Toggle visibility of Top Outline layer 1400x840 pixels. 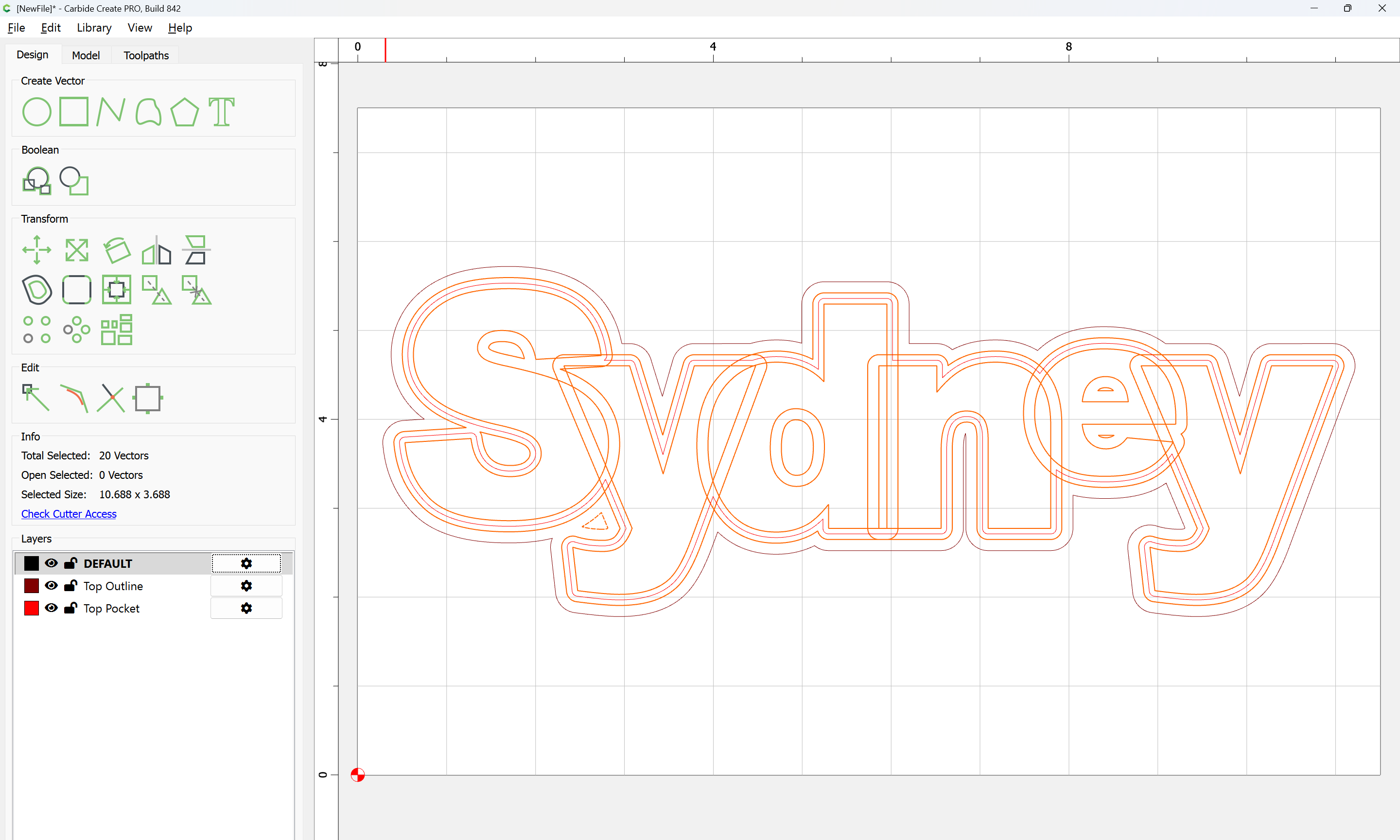tap(52, 586)
